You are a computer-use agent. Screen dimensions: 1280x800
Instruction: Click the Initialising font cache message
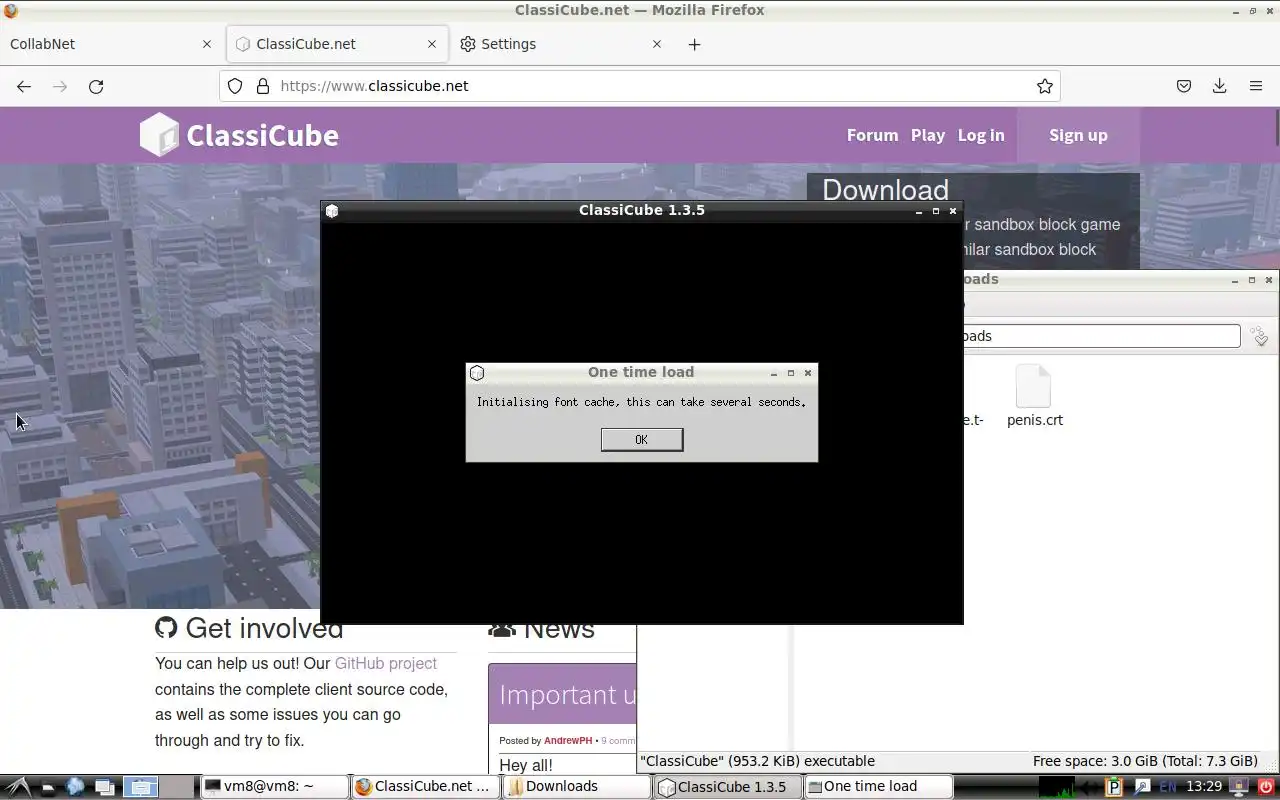pyautogui.click(x=641, y=402)
